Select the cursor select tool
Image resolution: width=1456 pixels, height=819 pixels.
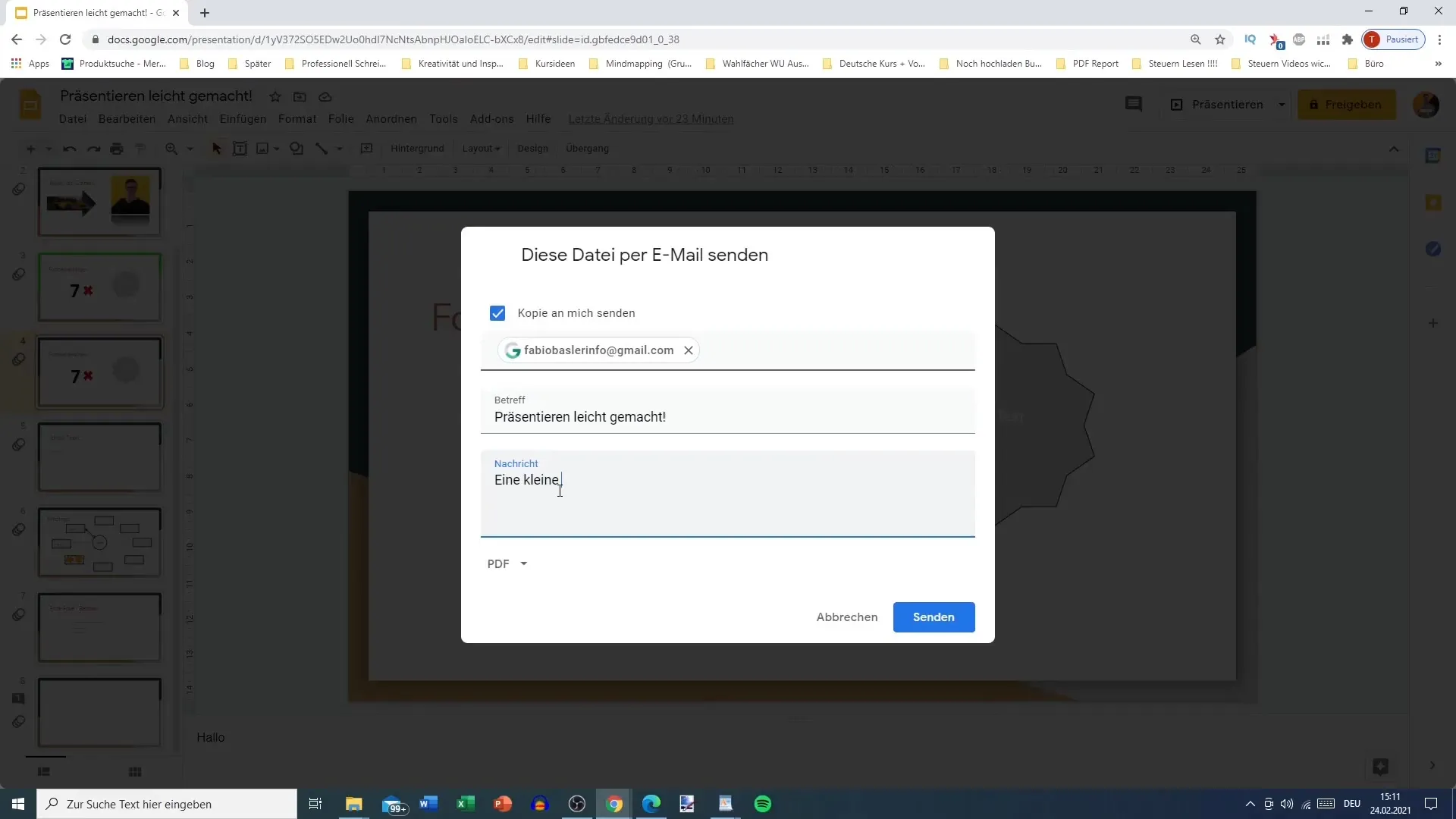[x=216, y=149]
